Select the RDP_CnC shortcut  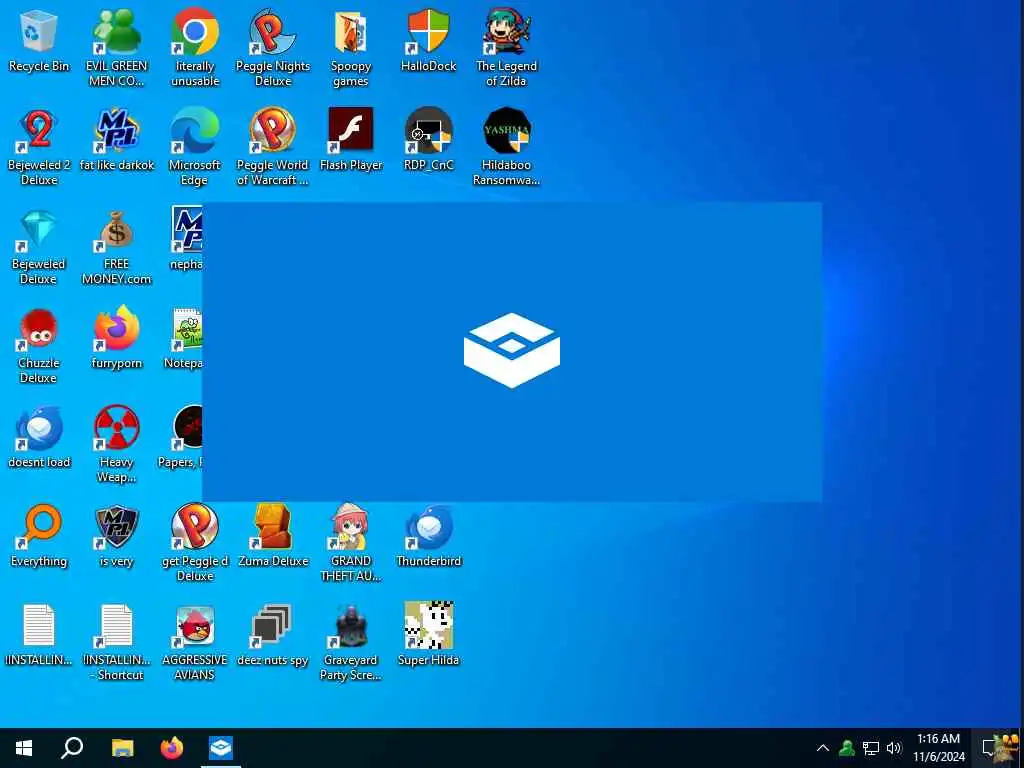[428, 140]
